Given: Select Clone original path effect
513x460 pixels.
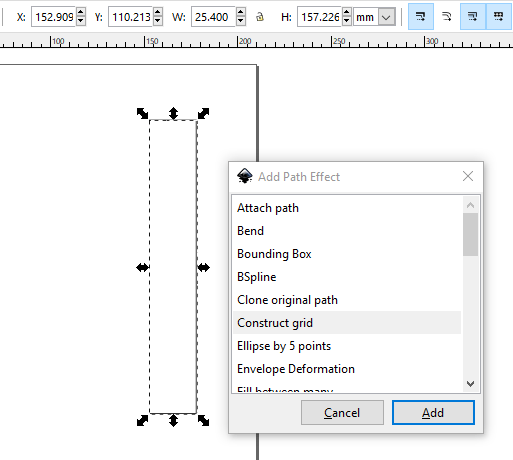Looking at the screenshot, I should (347, 300).
